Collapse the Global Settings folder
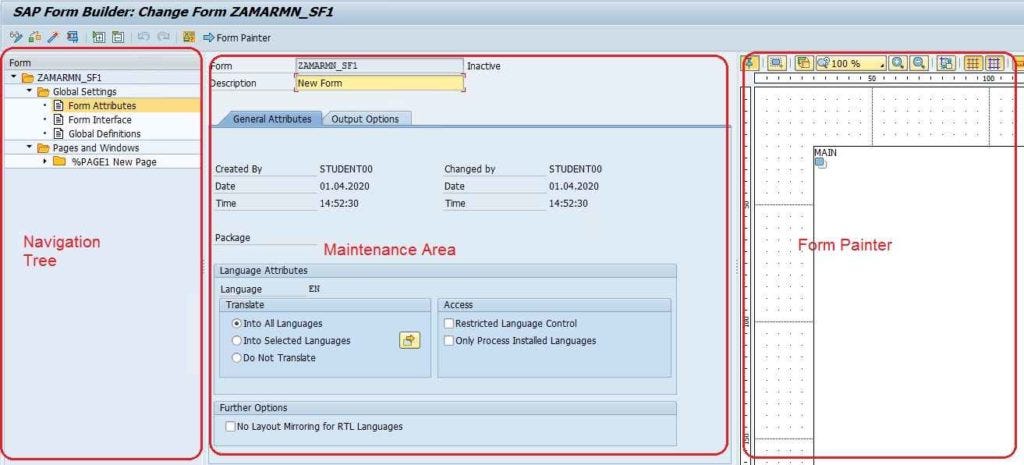Screen dimensions: 1024x465 (x=29, y=91)
